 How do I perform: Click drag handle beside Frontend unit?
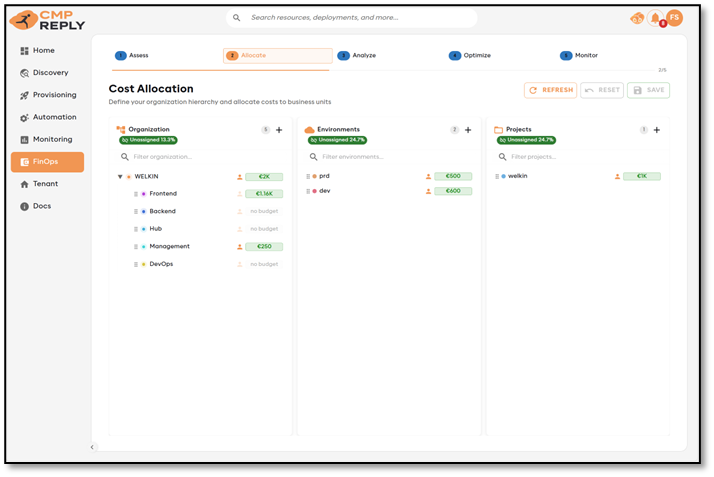[x=136, y=194]
